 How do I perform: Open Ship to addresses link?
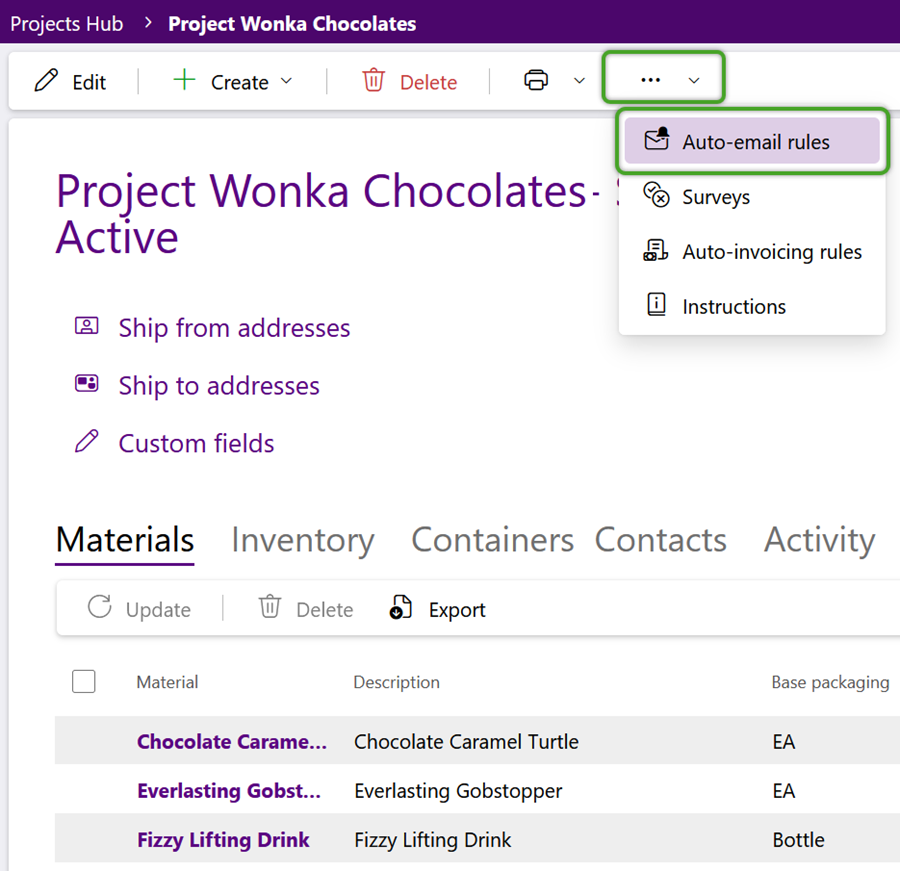click(219, 385)
